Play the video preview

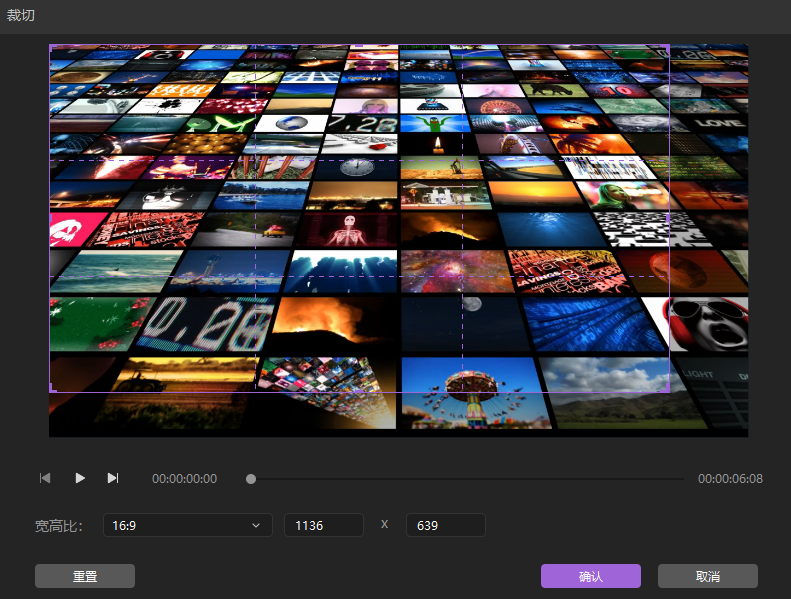(80, 478)
